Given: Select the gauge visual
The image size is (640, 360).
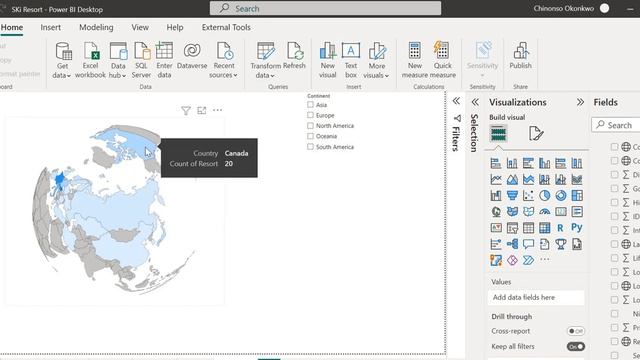Looking at the screenshot, I should tap(544, 211).
